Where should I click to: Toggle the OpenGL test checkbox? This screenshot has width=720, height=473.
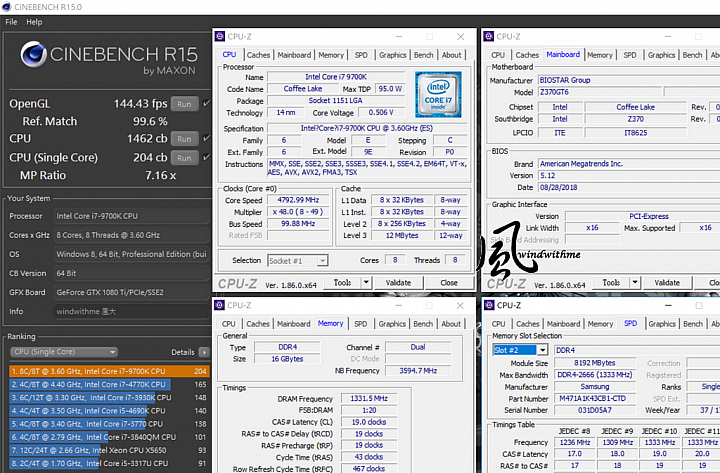(x=206, y=104)
